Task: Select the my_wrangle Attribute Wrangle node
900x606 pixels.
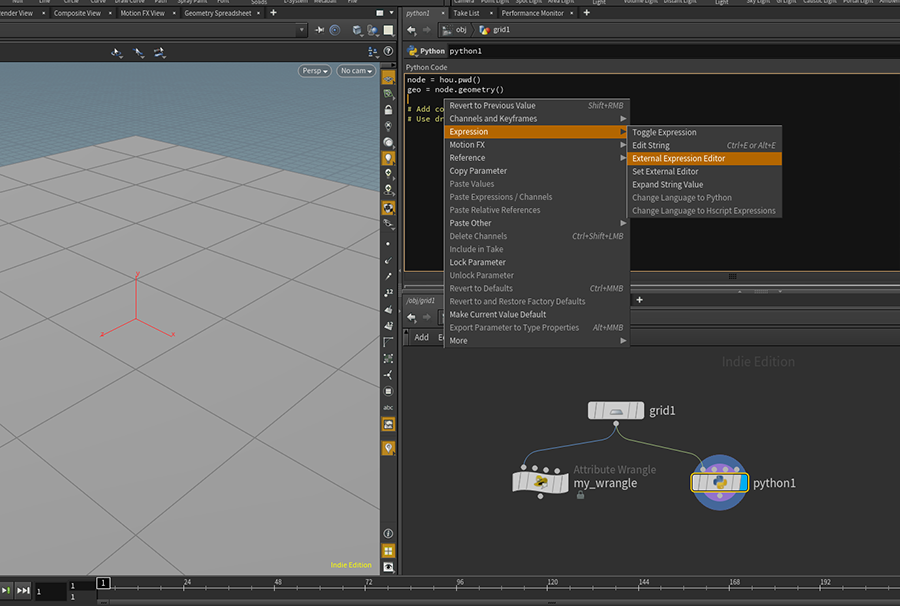Action: [x=540, y=483]
